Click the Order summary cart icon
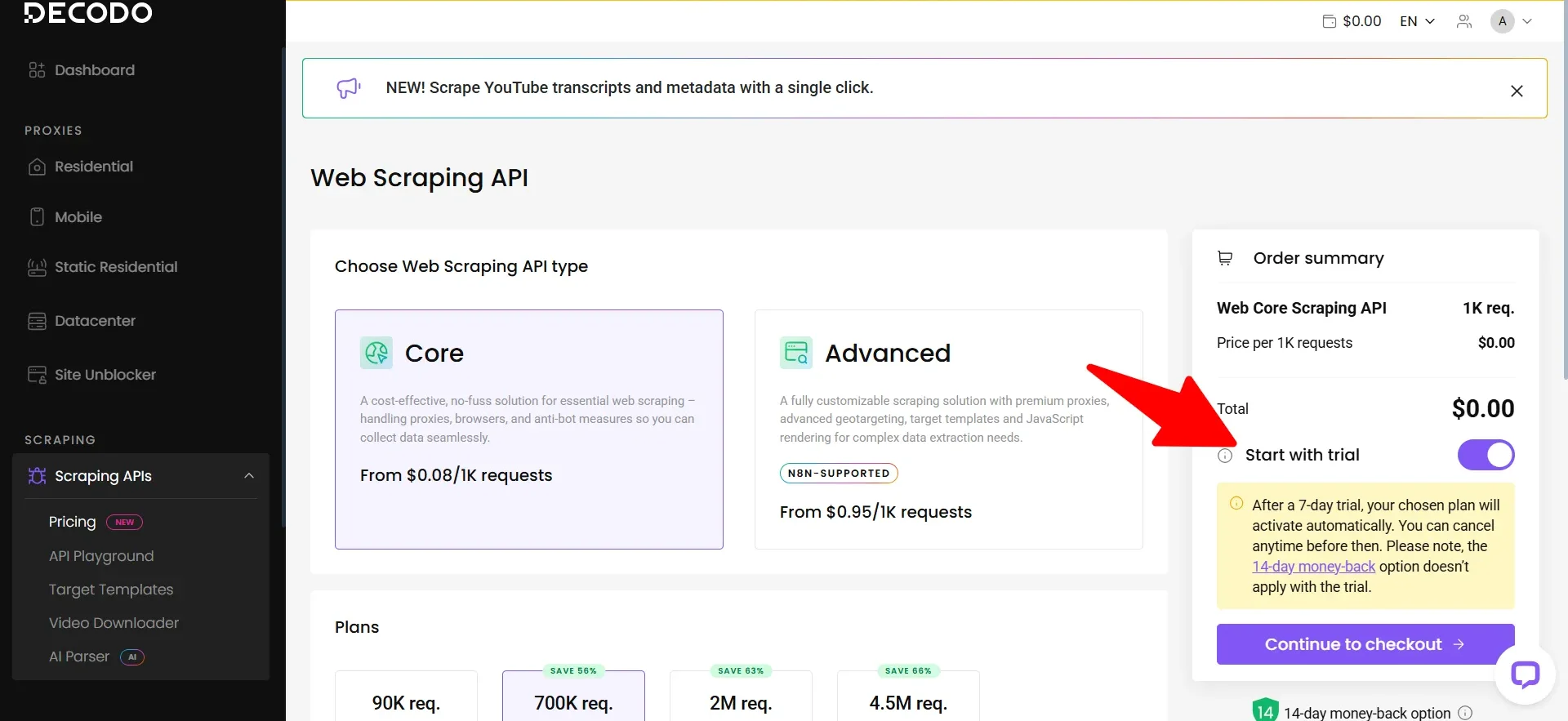 click(x=1225, y=258)
